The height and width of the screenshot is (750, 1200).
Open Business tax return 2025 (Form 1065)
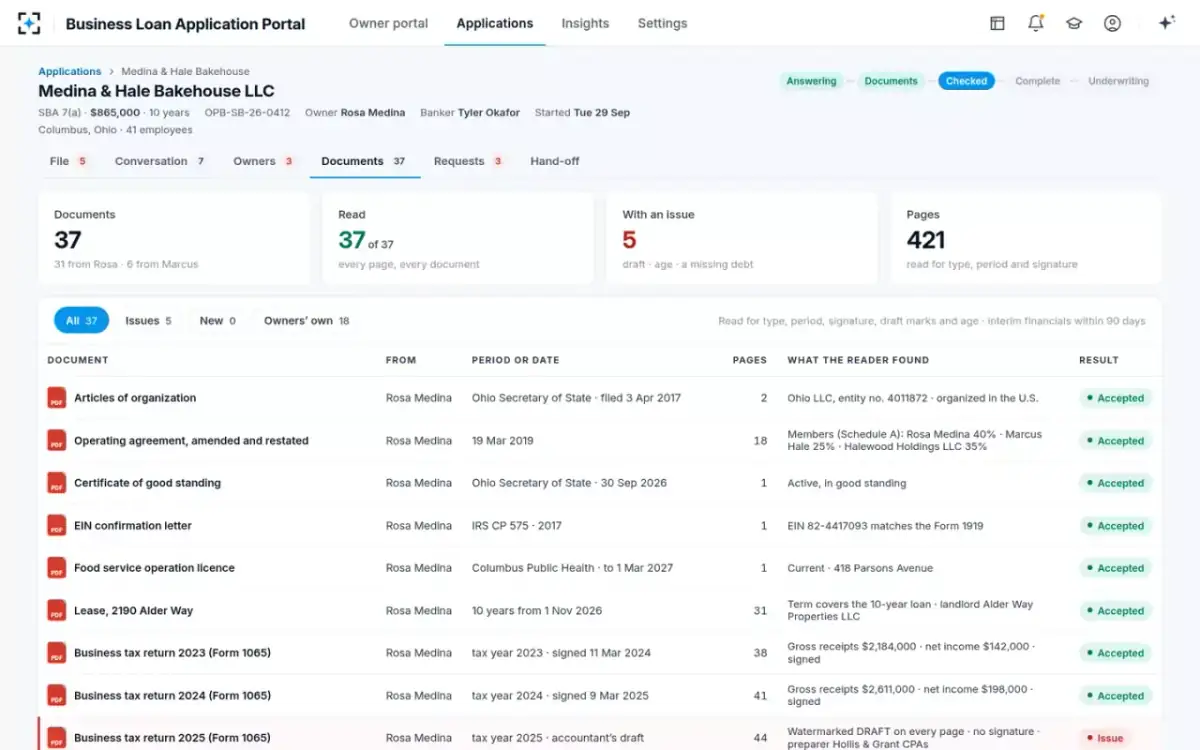click(172, 738)
